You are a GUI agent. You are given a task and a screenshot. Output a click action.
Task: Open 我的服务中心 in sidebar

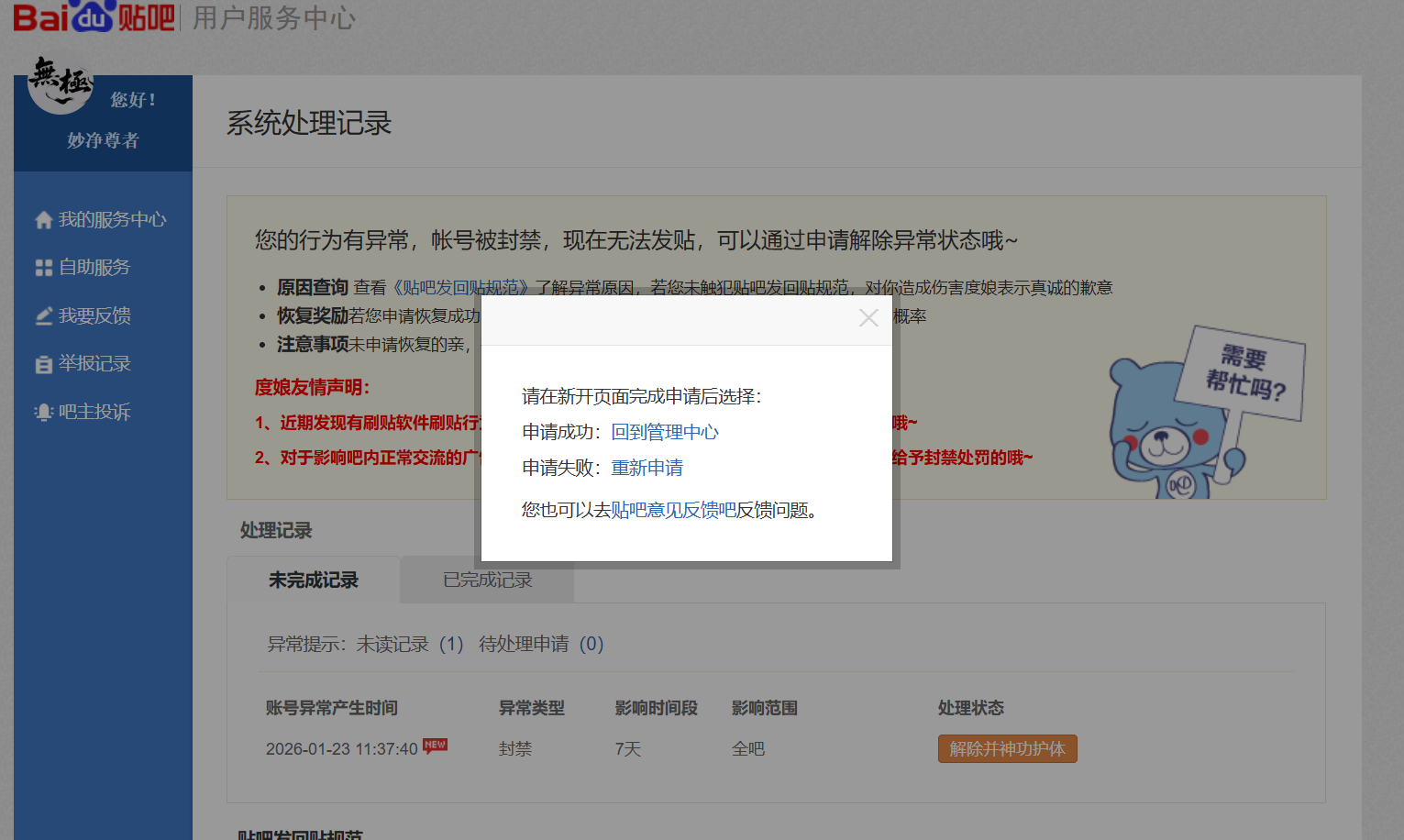[x=112, y=220]
